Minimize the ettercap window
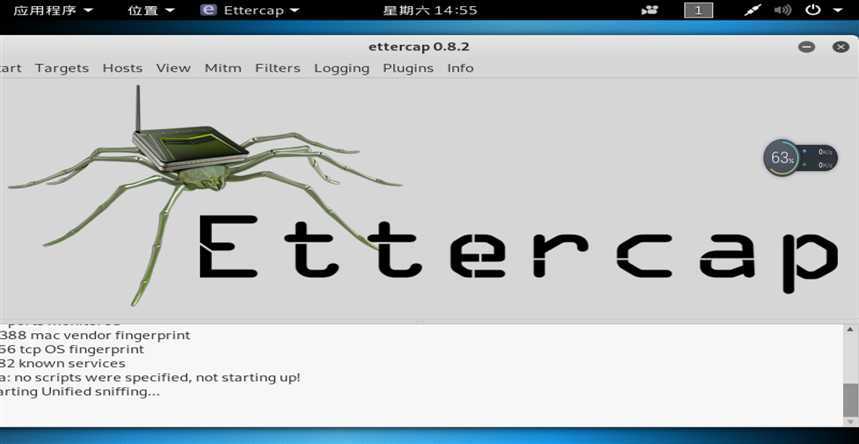Screen dimensions: 859x444 point(806,47)
